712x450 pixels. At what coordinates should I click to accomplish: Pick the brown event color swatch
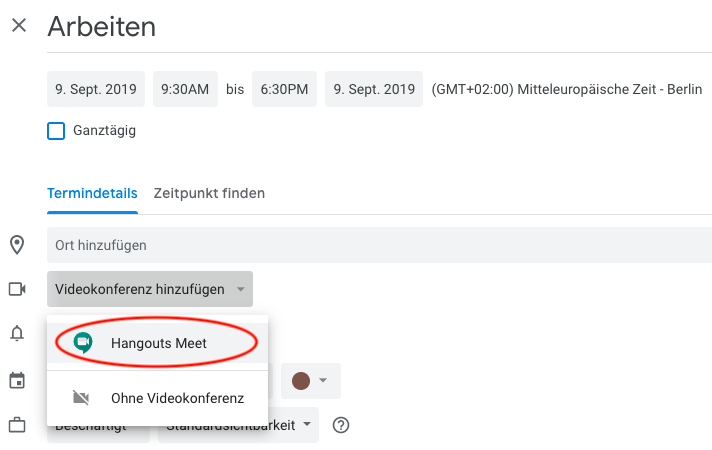tap(301, 381)
